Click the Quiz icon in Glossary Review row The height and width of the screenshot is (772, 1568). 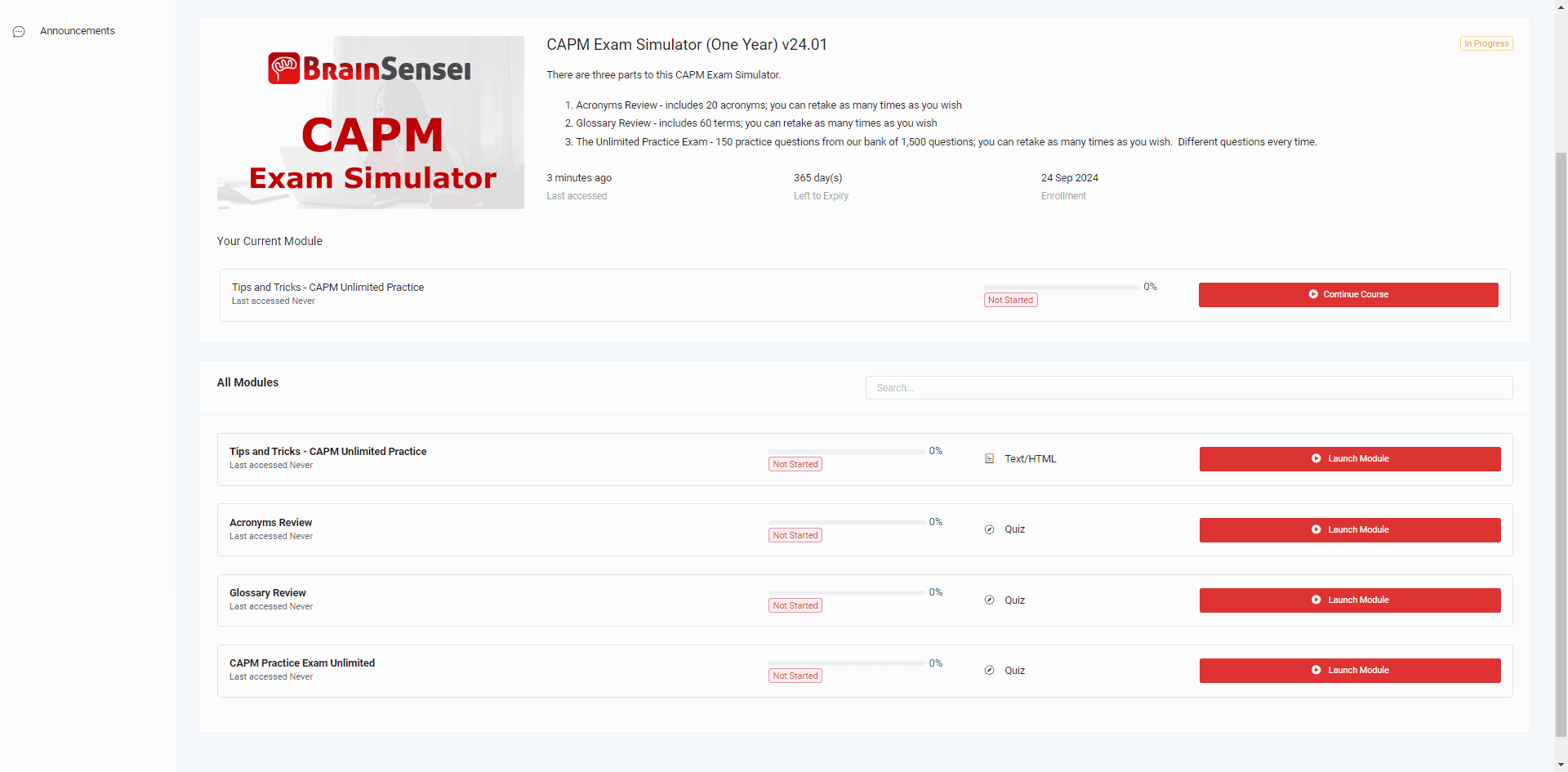(x=990, y=600)
